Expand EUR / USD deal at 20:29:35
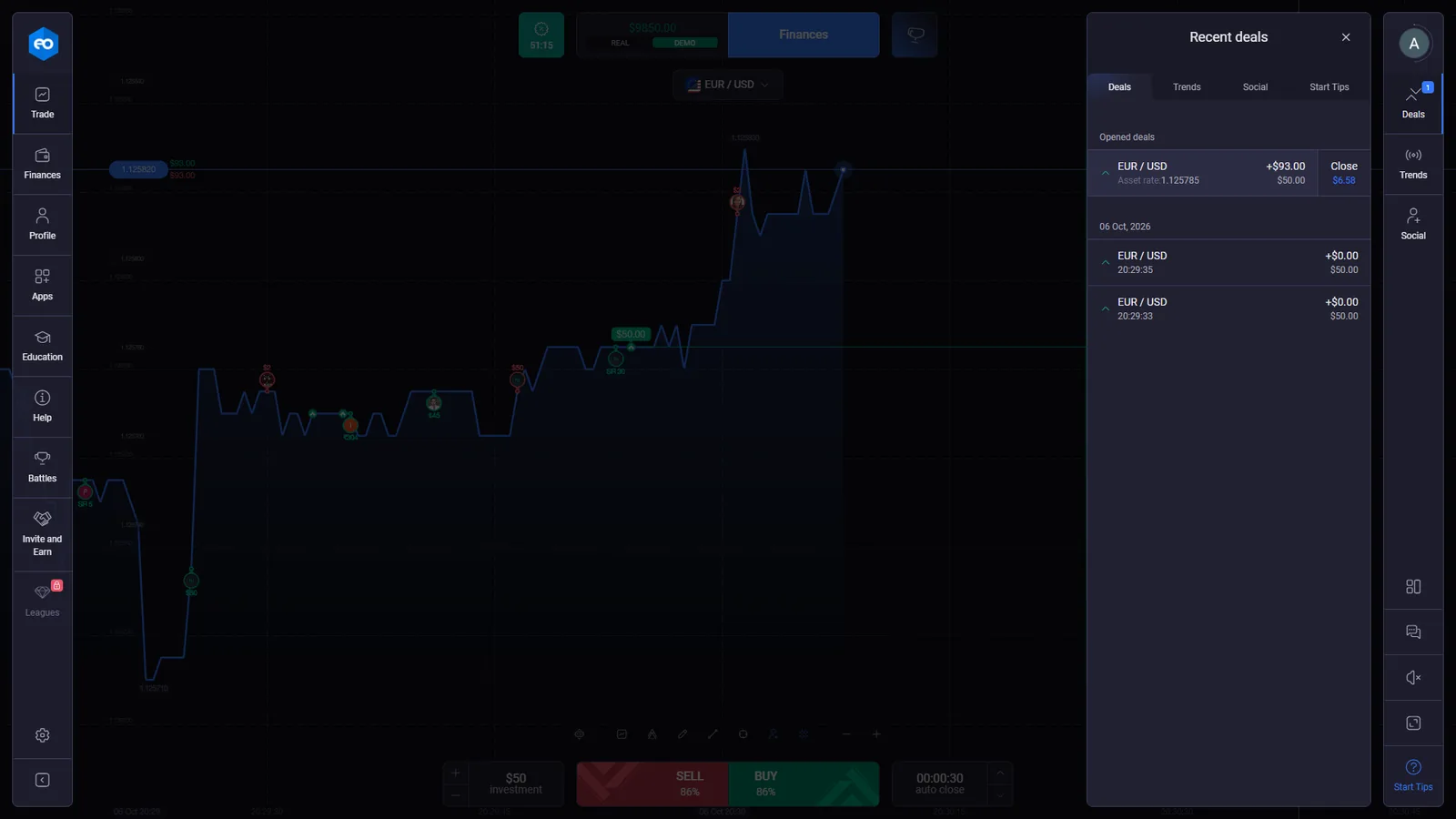1456x819 pixels. [1228, 262]
